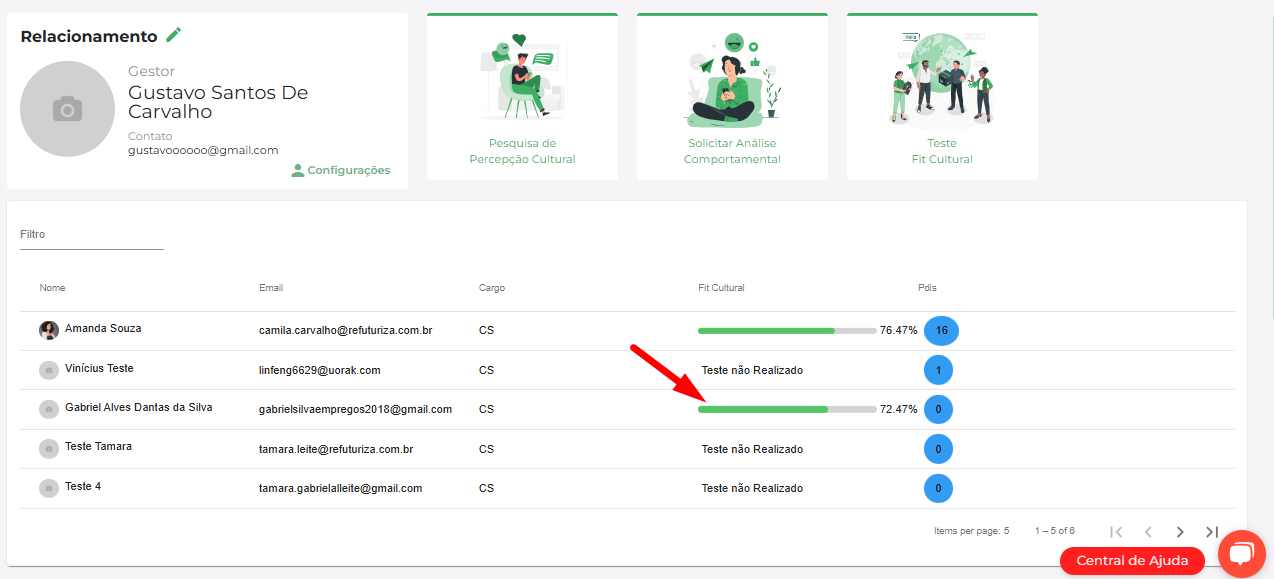Screen dimensions: 1274x579
Task: Go to the next page of results
Action: (1181, 532)
